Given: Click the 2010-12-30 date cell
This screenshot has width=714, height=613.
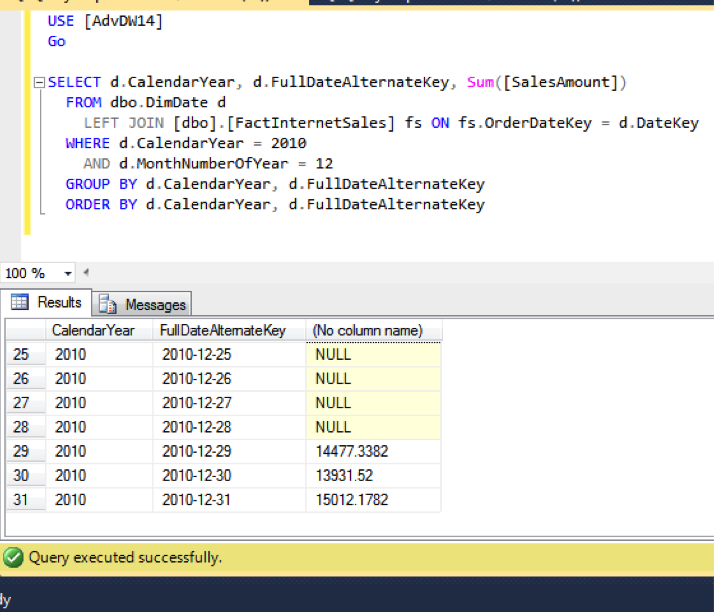Looking at the screenshot, I should pyautogui.click(x=229, y=475).
